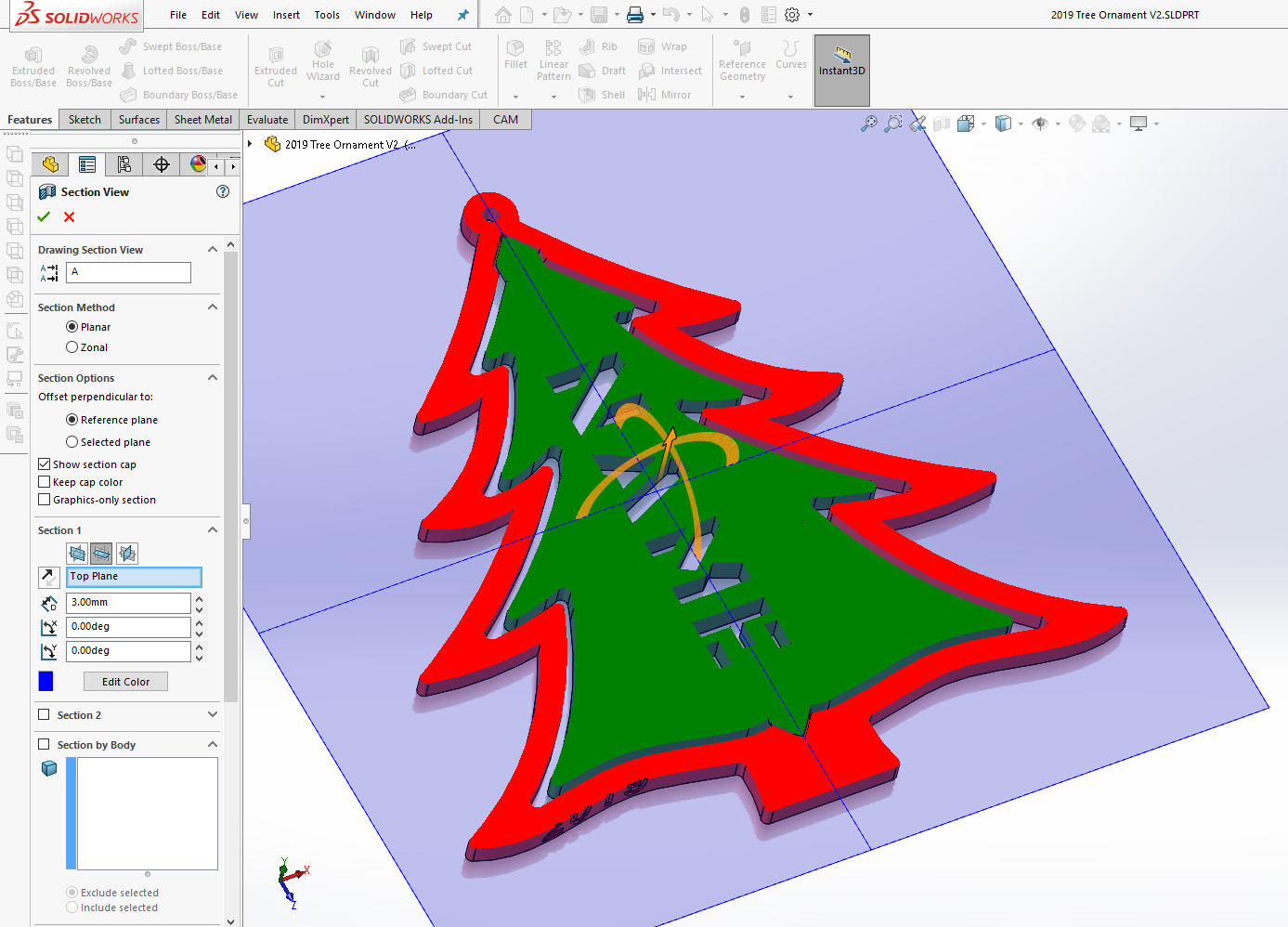
Task: Open the DisplayManager color-ball tab icon
Action: click(198, 164)
